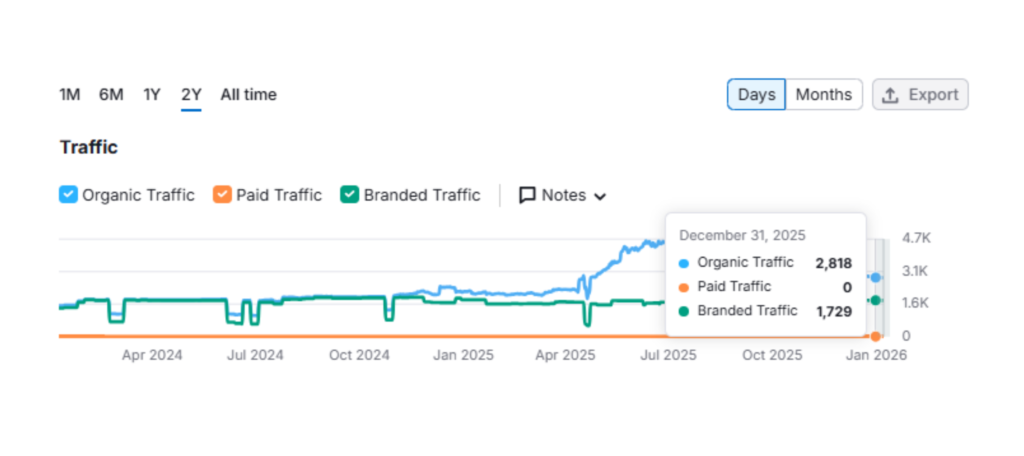Select the 2Y time range tab
Screen dimensions: 1024x456
[191, 95]
